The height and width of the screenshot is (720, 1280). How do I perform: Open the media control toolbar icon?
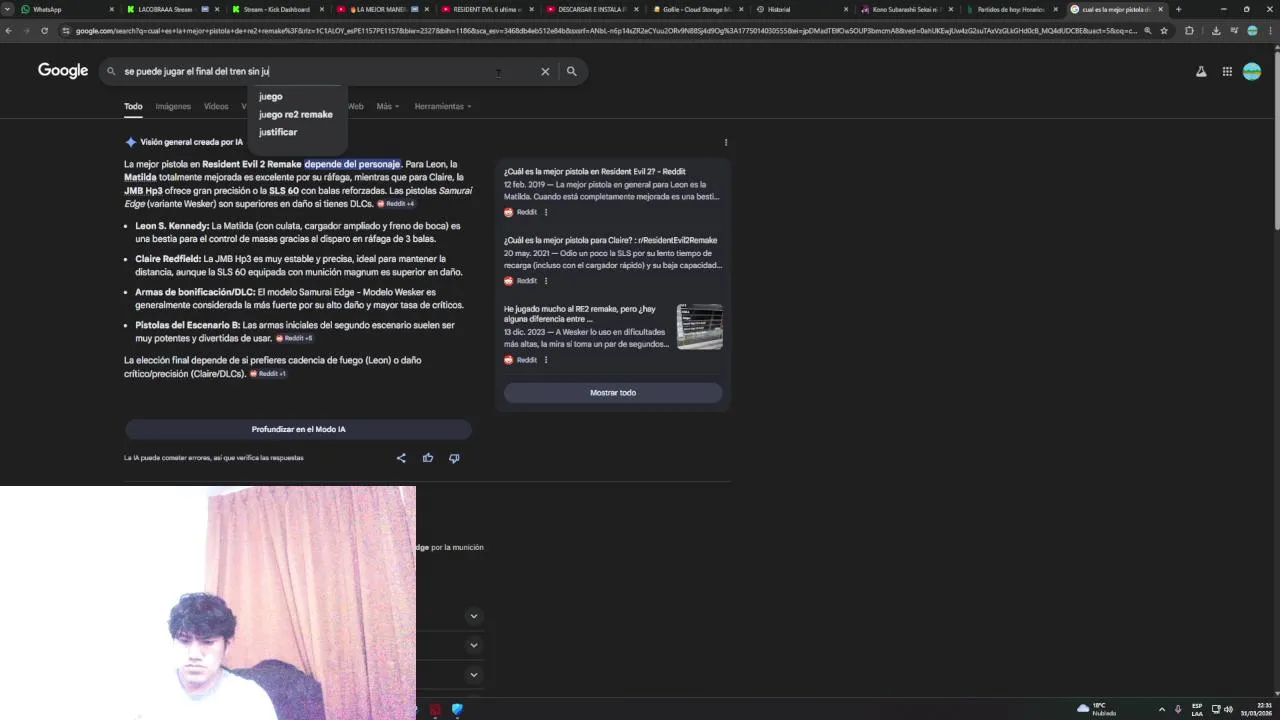pyautogui.click(x=1233, y=31)
